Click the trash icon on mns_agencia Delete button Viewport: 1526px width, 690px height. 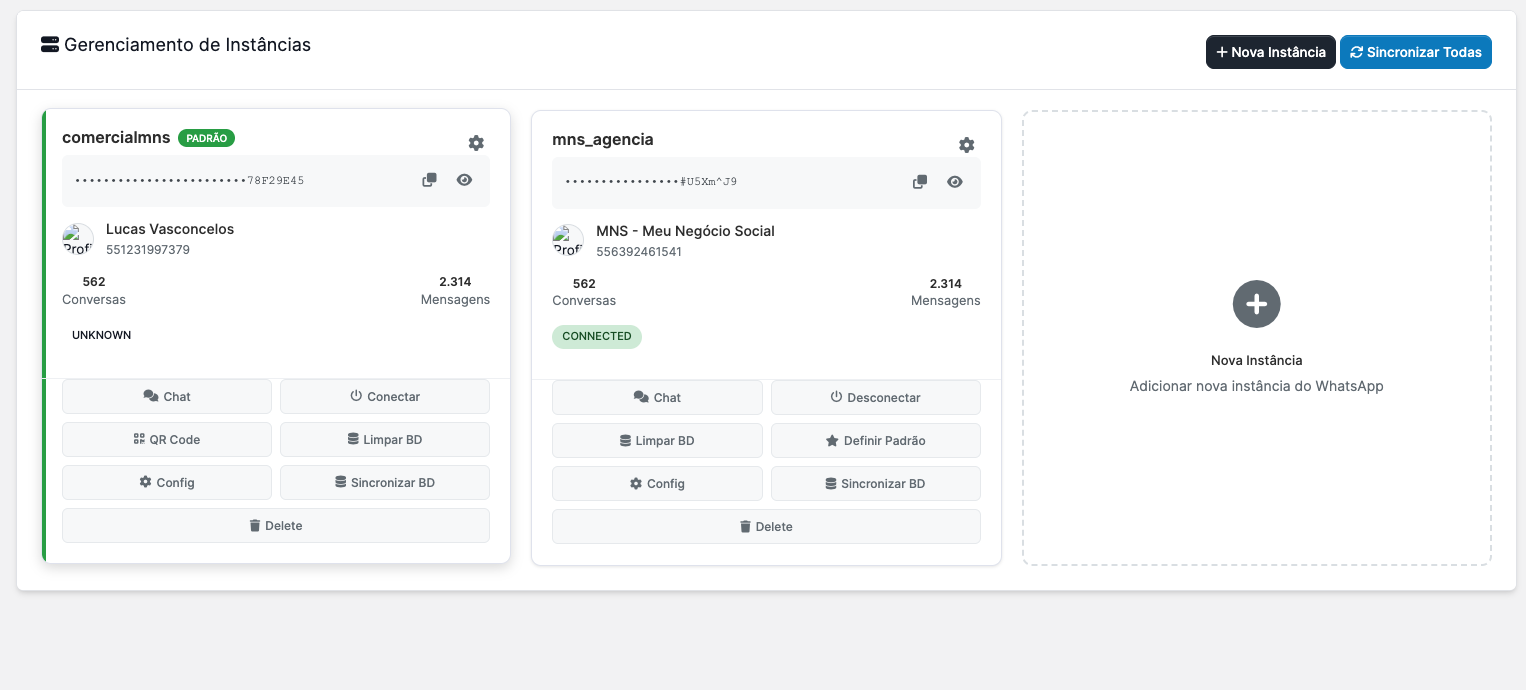[745, 526]
